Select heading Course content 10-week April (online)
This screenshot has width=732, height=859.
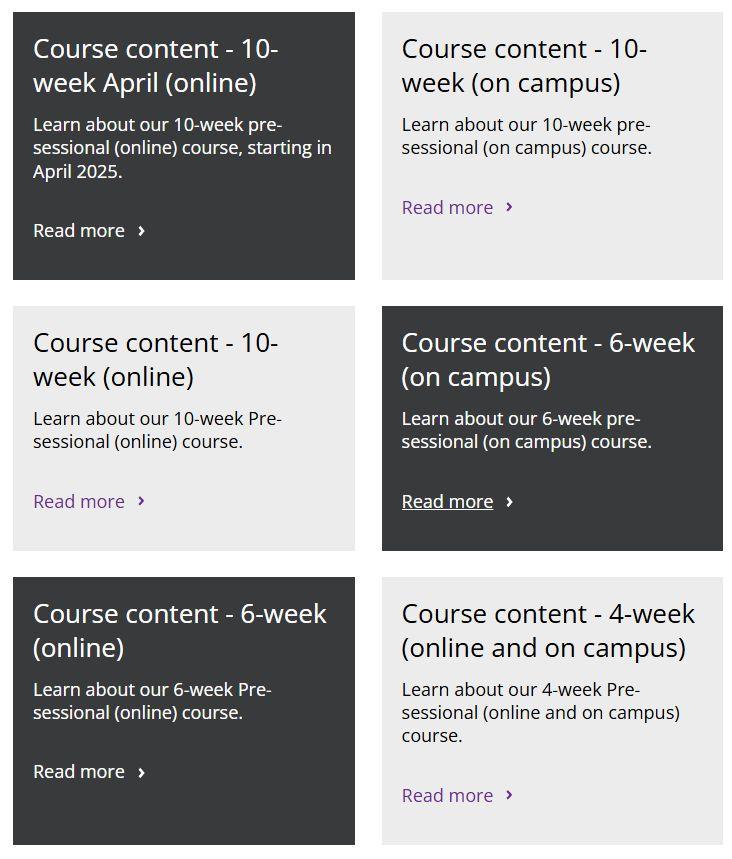155,66
